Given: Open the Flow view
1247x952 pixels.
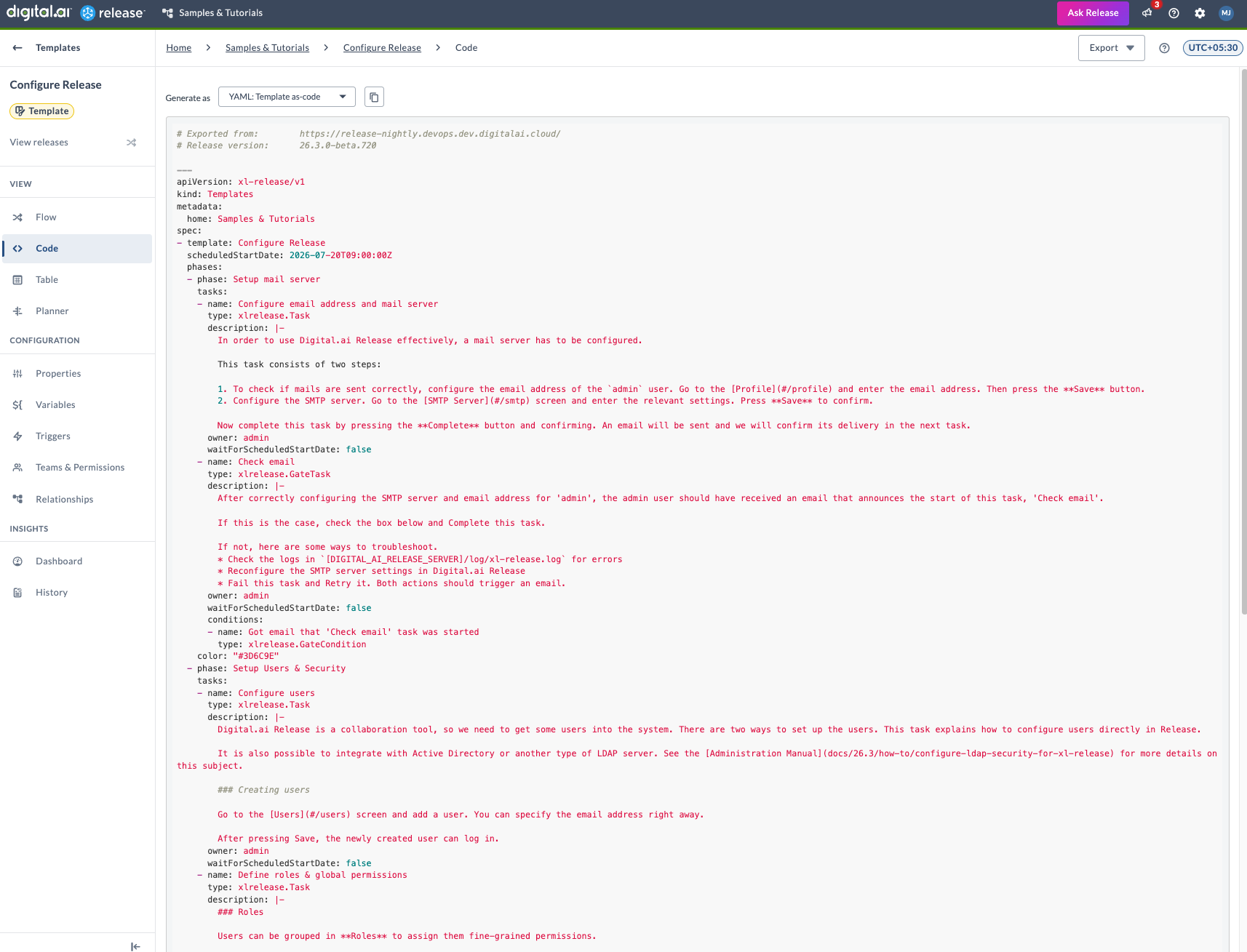Looking at the screenshot, I should coord(77,217).
